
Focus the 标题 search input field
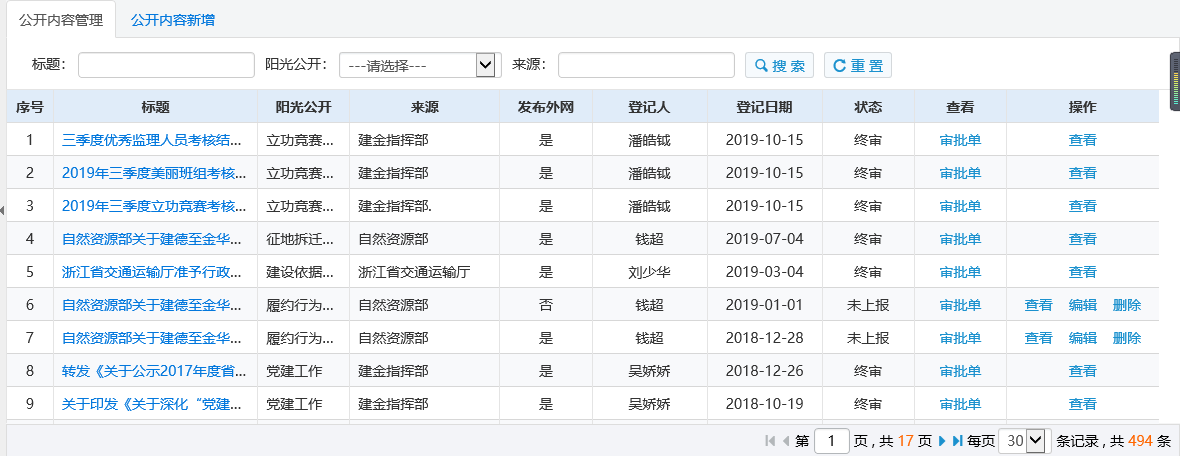click(x=166, y=65)
